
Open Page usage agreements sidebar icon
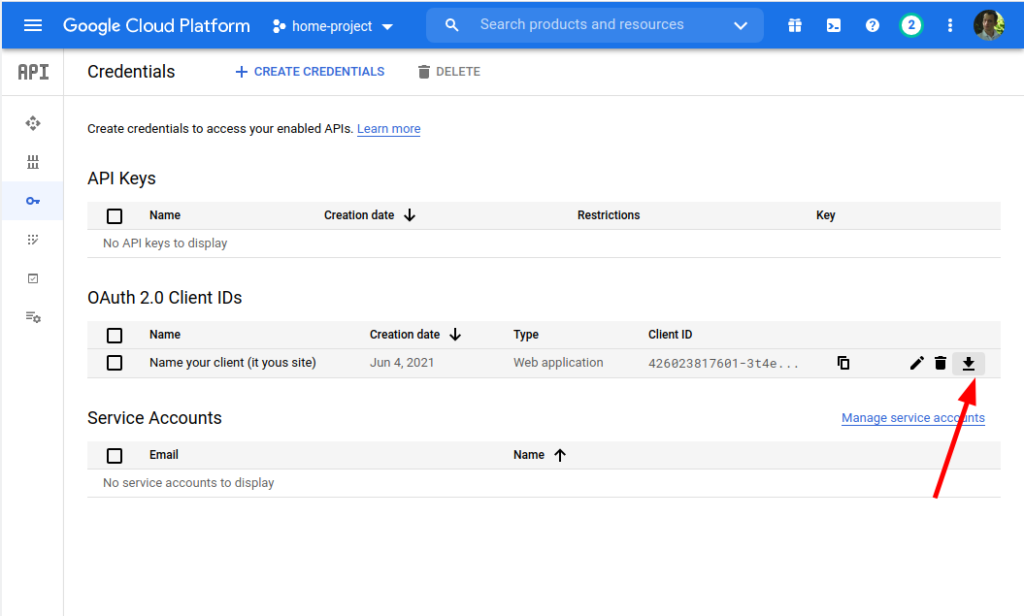33,317
